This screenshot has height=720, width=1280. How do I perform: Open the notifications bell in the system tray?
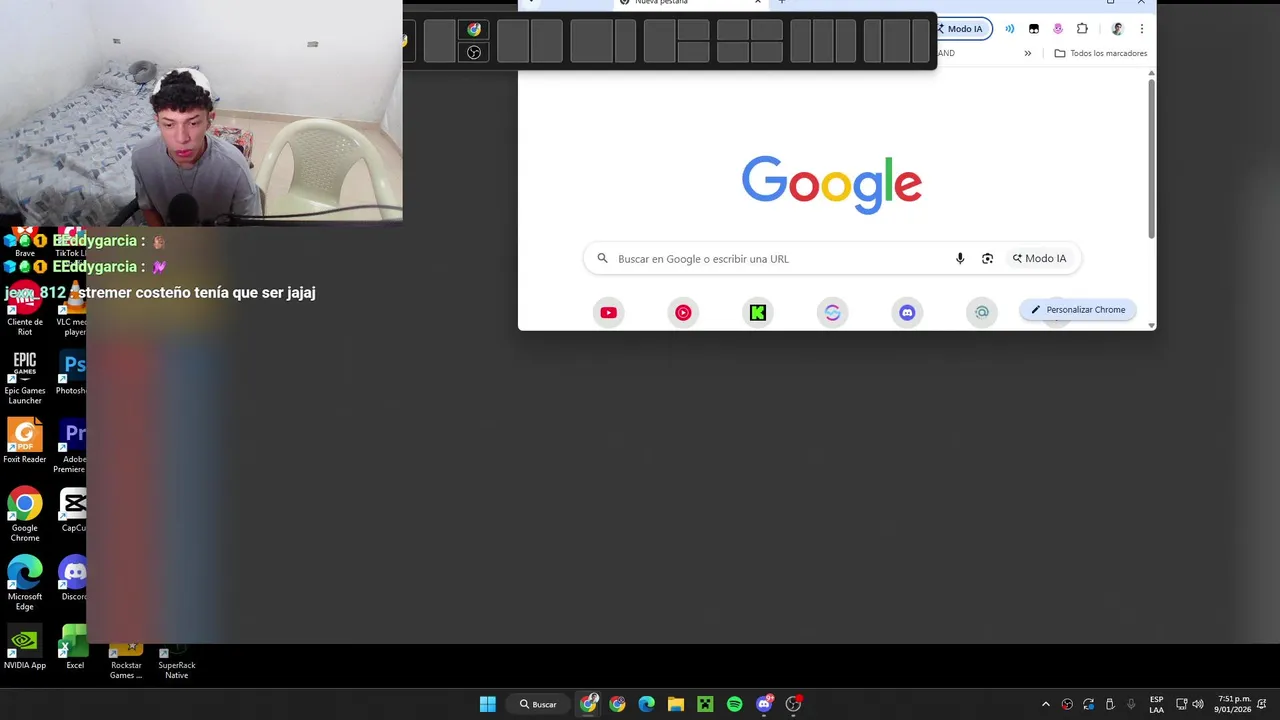point(1264,704)
